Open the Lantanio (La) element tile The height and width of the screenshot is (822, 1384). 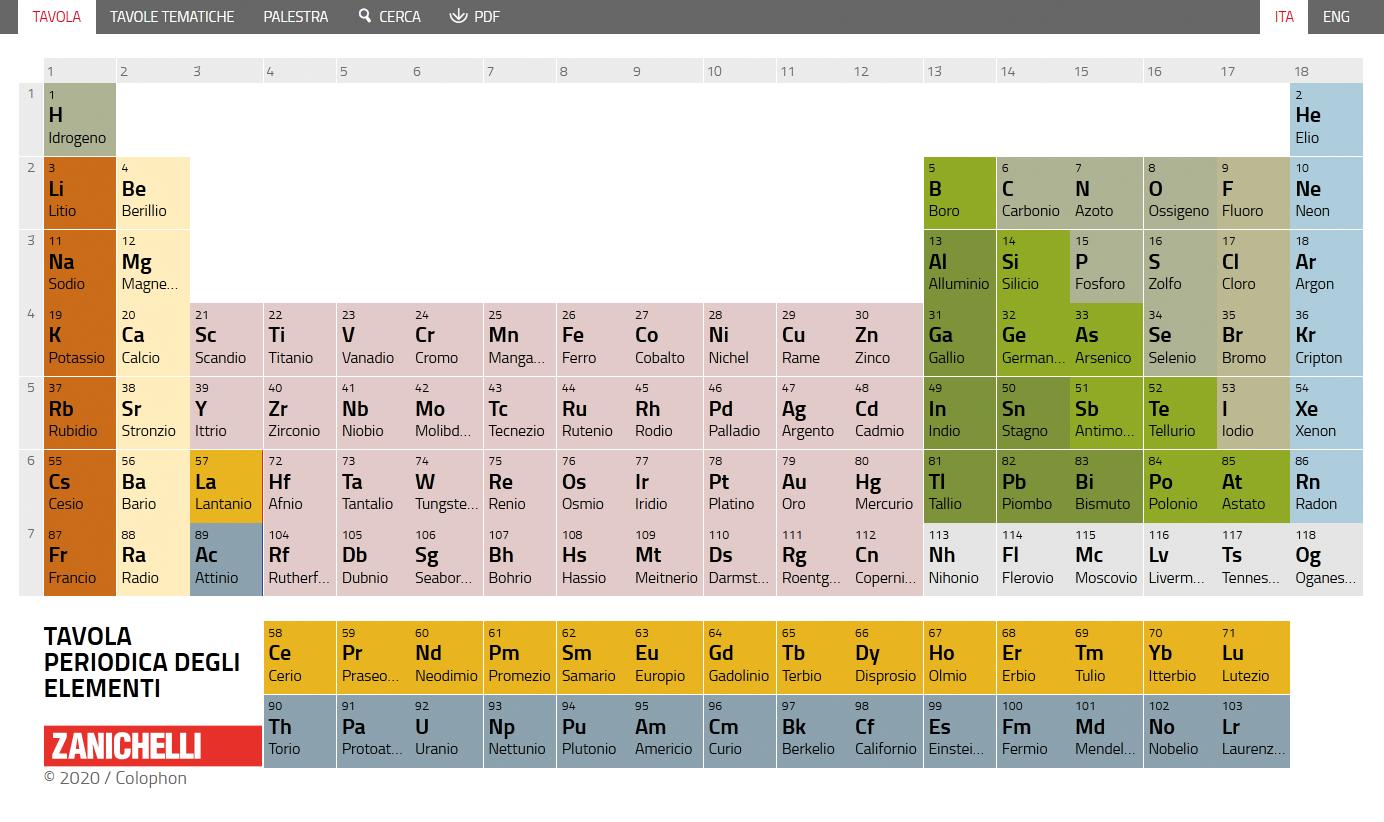point(226,486)
